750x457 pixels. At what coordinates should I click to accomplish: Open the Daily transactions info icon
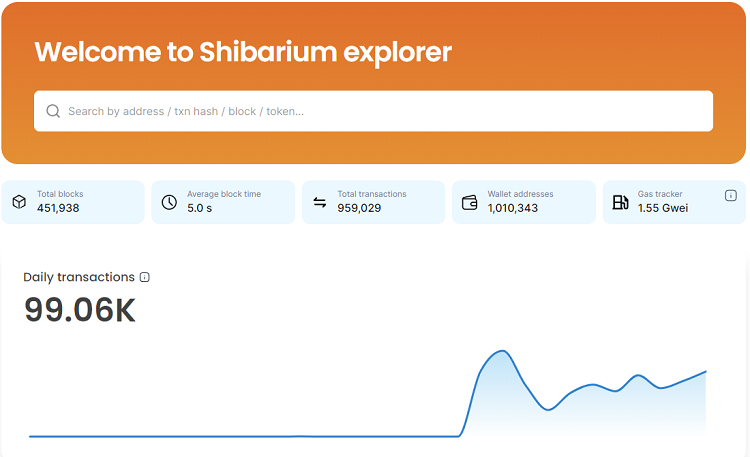(144, 277)
